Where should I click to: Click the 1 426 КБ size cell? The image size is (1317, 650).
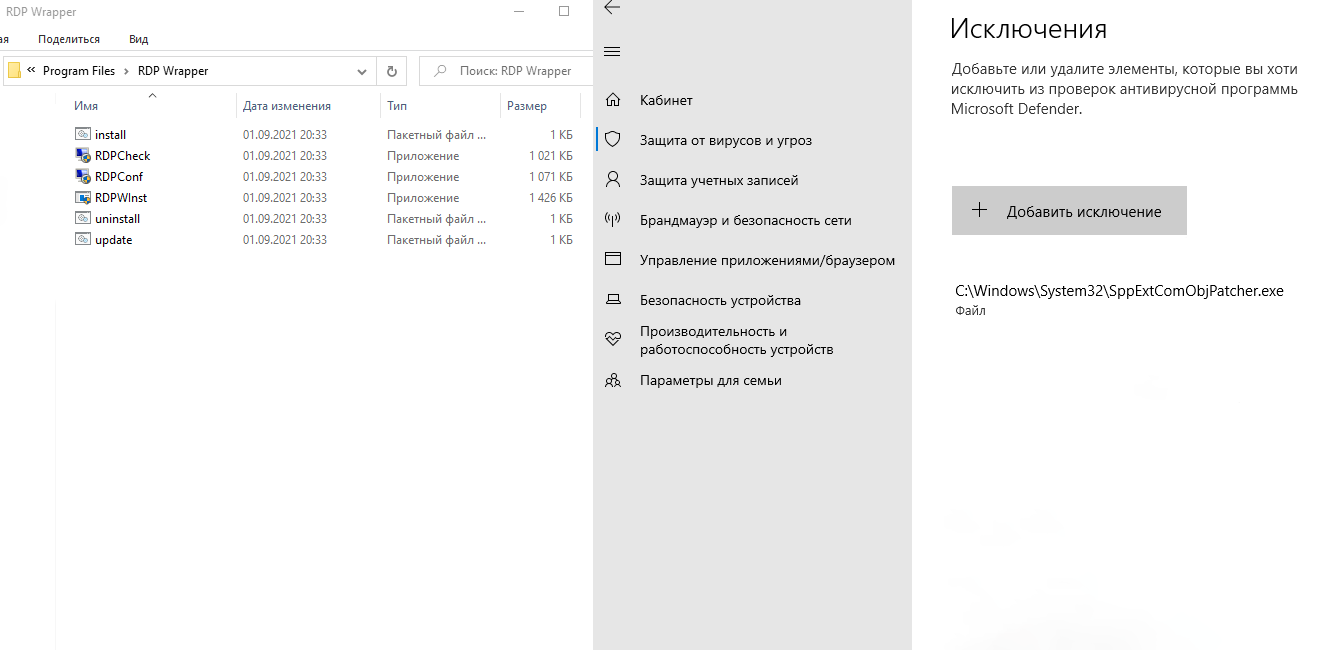pos(550,197)
